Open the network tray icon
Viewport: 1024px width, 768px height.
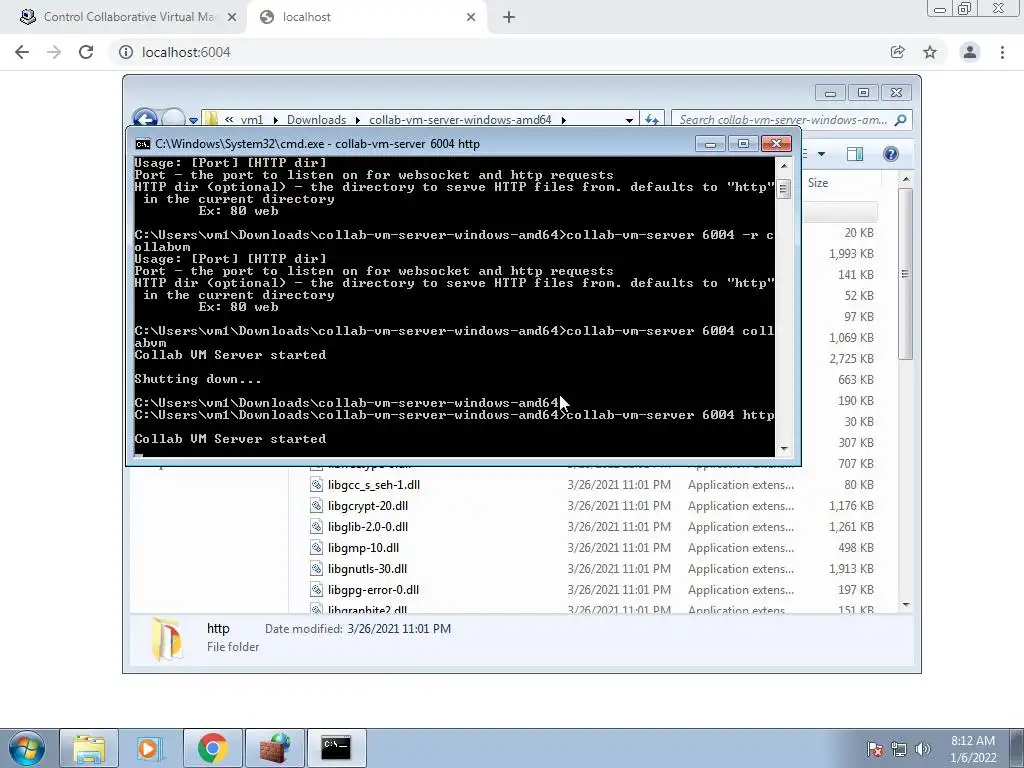[899, 749]
